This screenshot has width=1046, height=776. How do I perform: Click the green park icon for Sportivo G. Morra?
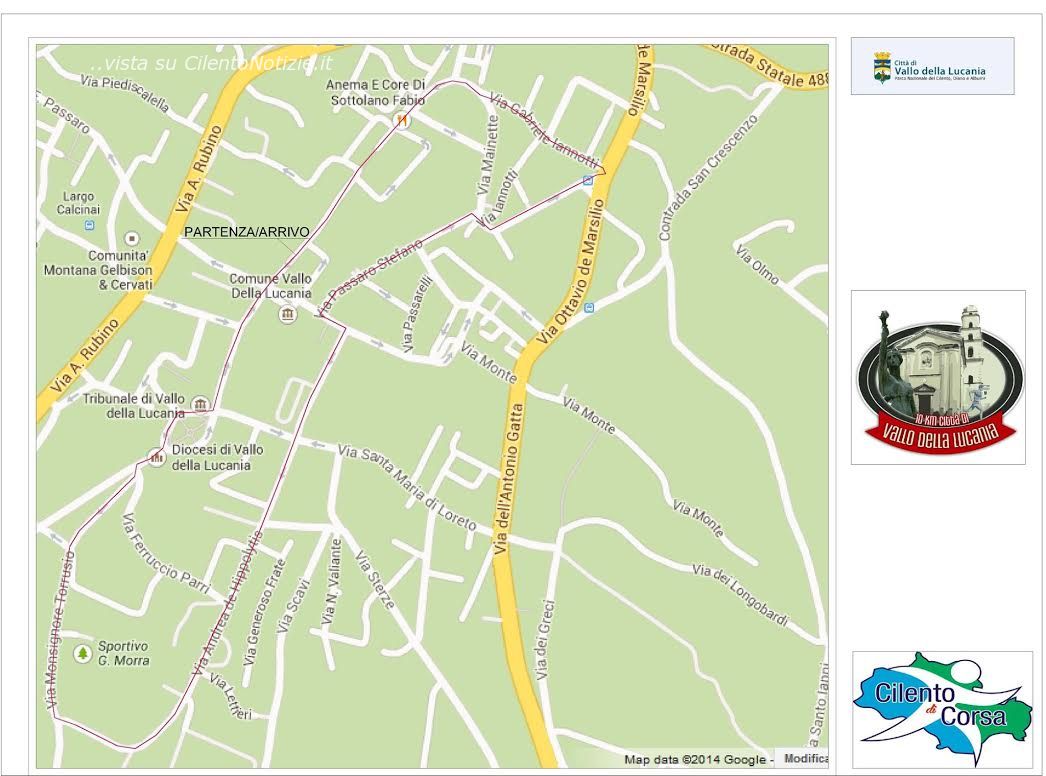click(x=81, y=653)
